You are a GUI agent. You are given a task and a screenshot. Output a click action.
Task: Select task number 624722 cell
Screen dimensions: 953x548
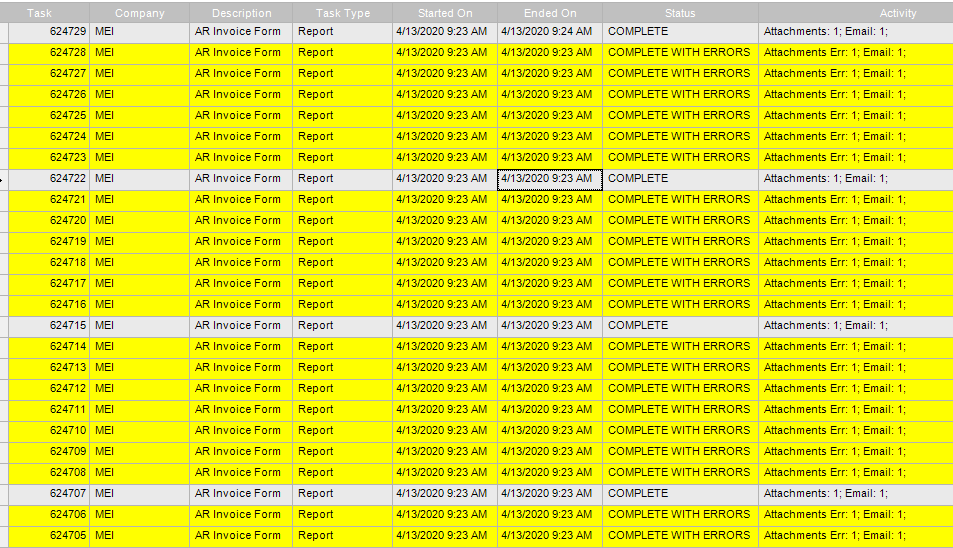coord(49,179)
